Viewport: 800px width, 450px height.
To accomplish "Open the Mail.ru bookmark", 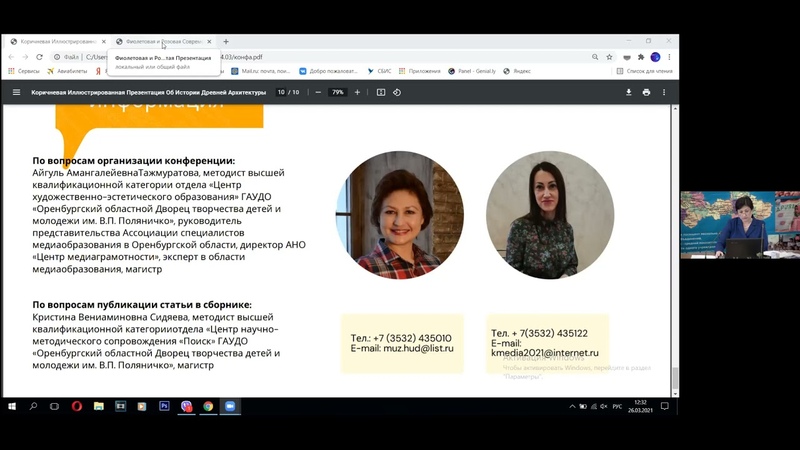I will pyautogui.click(x=261, y=71).
